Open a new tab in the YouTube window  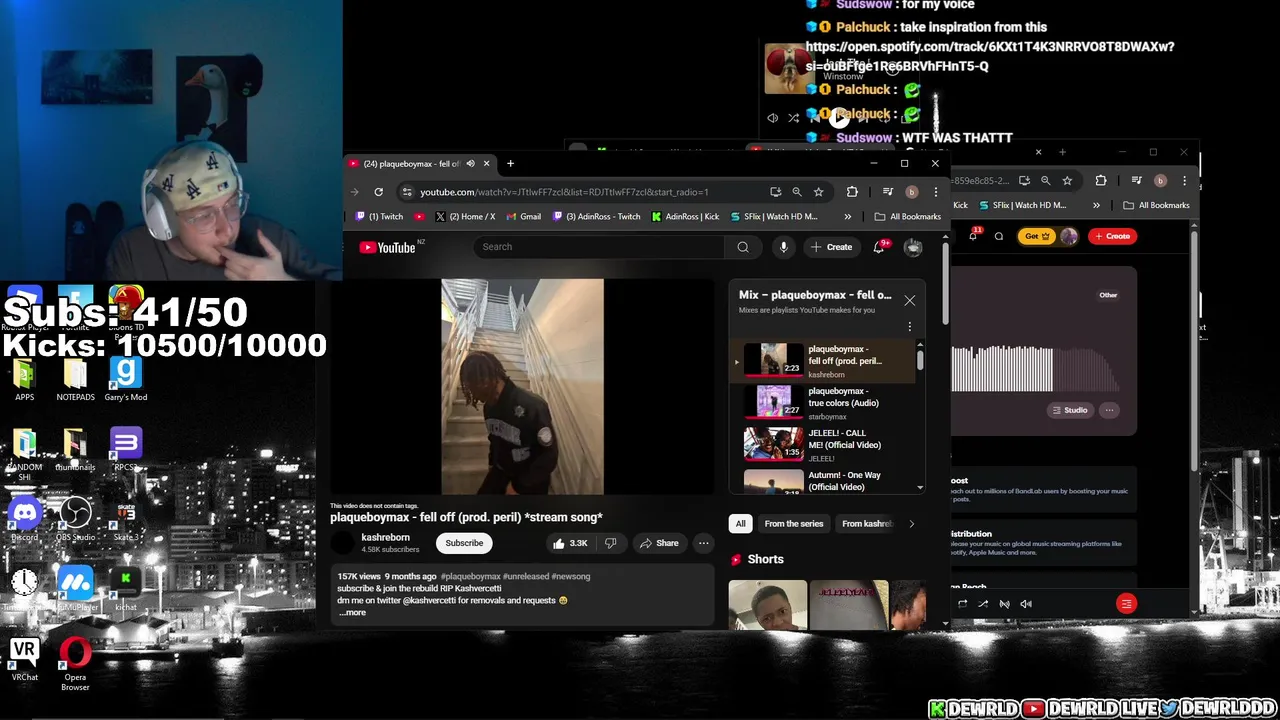point(510,164)
